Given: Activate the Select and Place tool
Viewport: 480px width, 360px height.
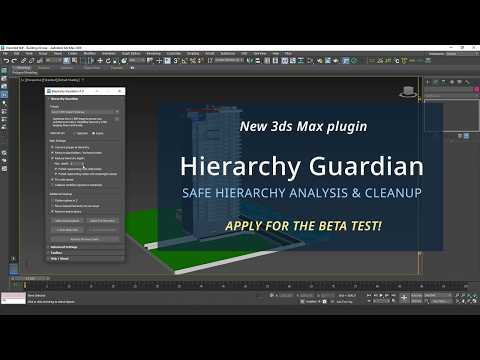Looking at the screenshot, I should 124,61.
